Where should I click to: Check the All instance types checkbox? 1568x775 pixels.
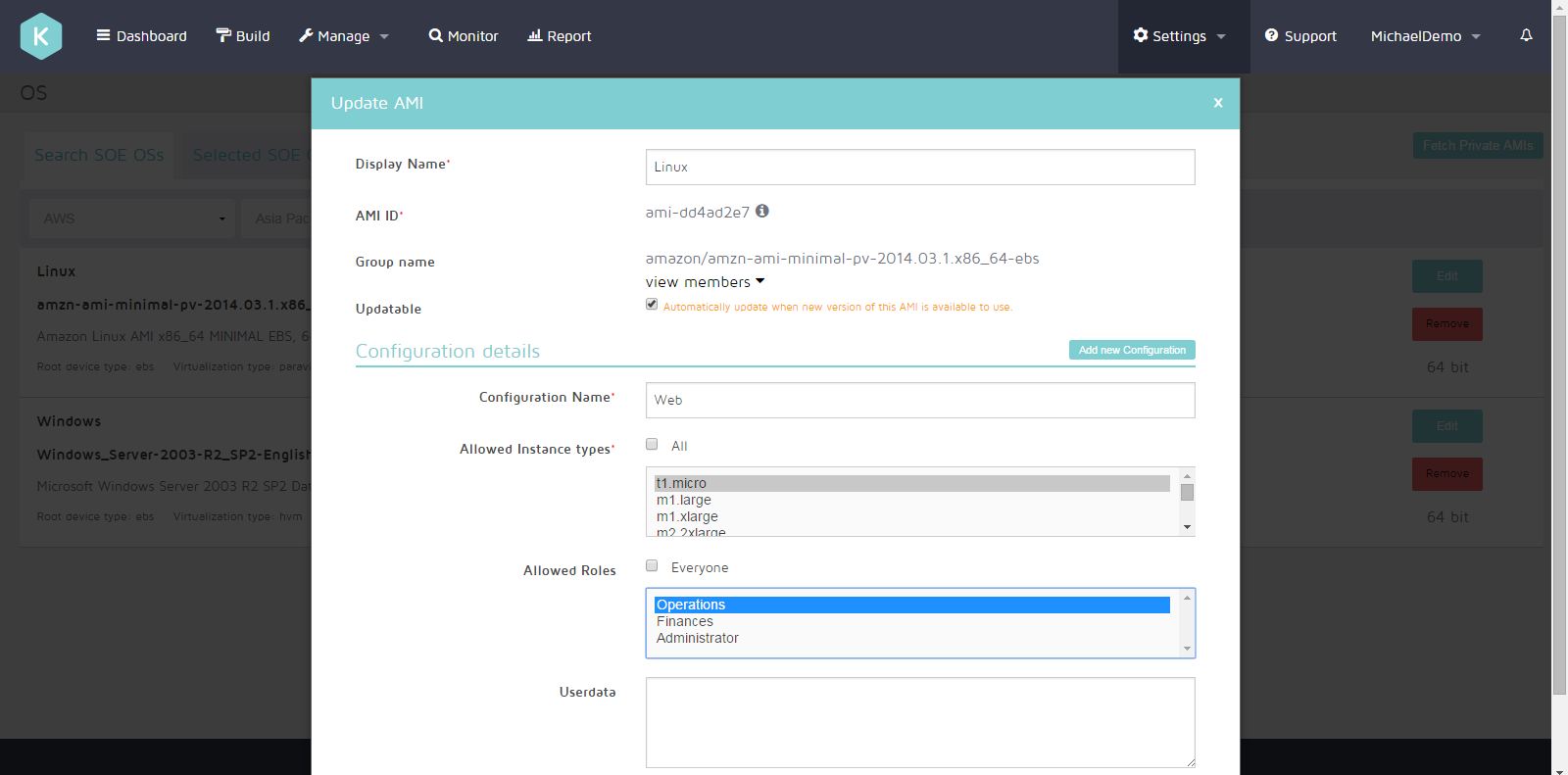pos(652,445)
